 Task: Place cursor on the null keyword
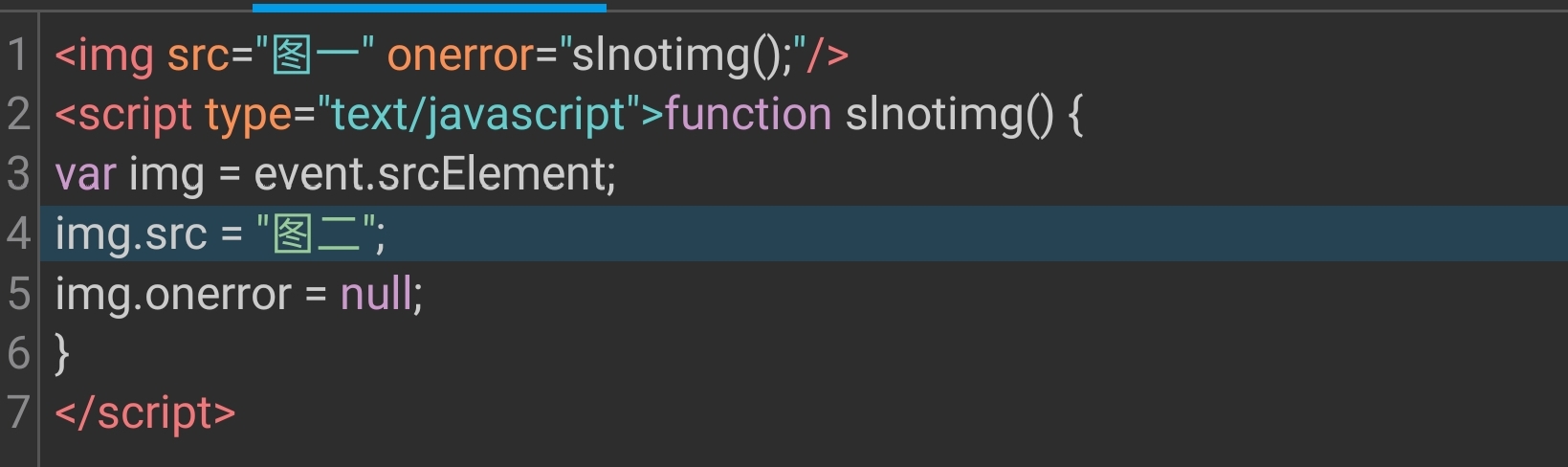378,293
